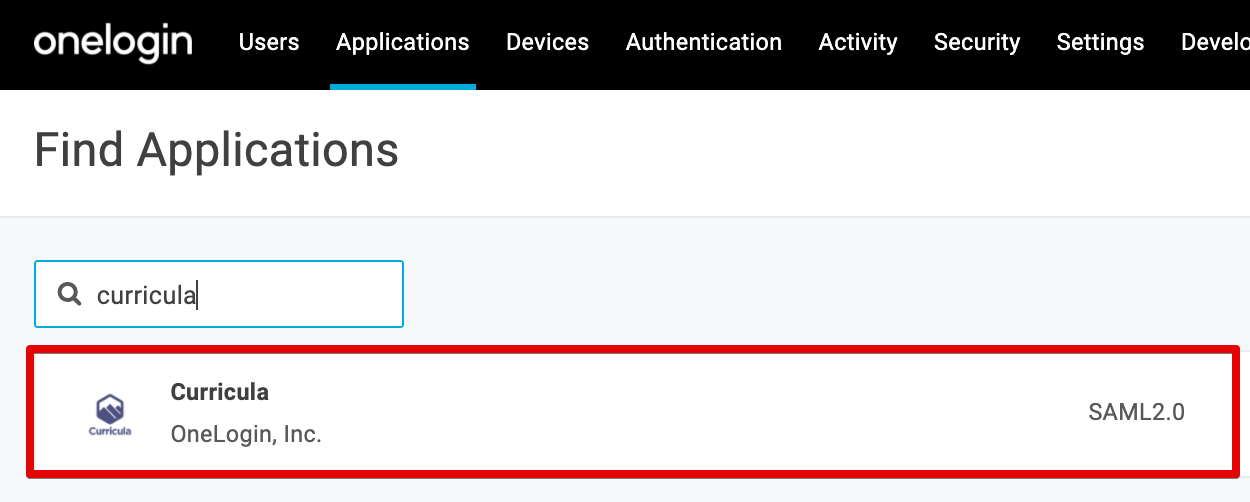
Task: Open the partially visible Developers menu
Action: (x=1215, y=43)
